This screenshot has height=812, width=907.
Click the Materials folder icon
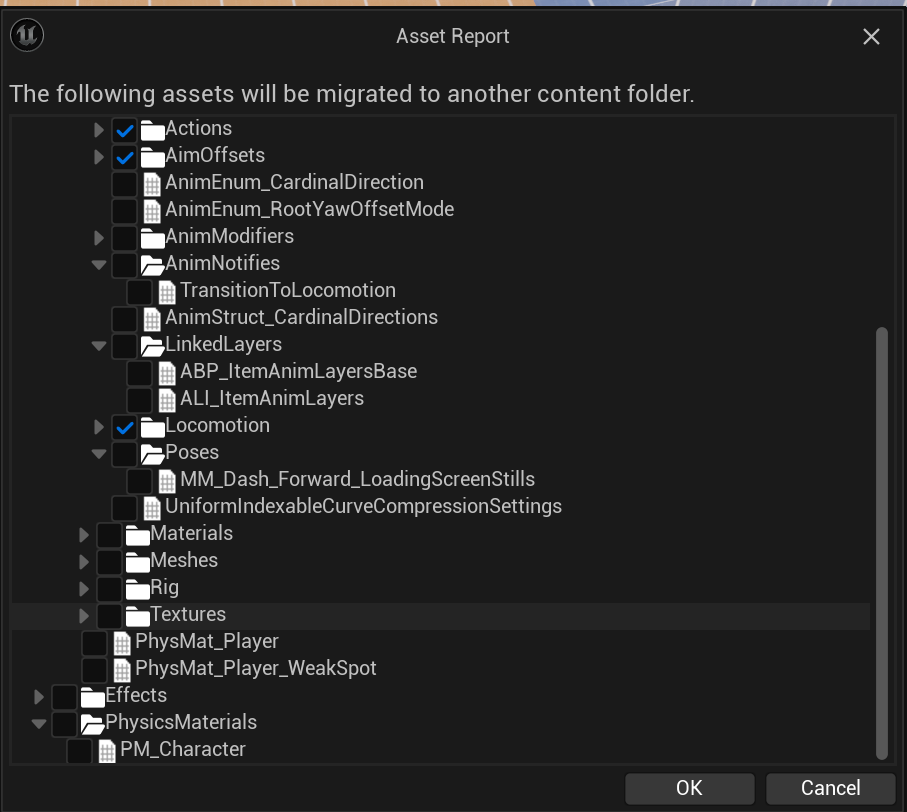click(138, 536)
